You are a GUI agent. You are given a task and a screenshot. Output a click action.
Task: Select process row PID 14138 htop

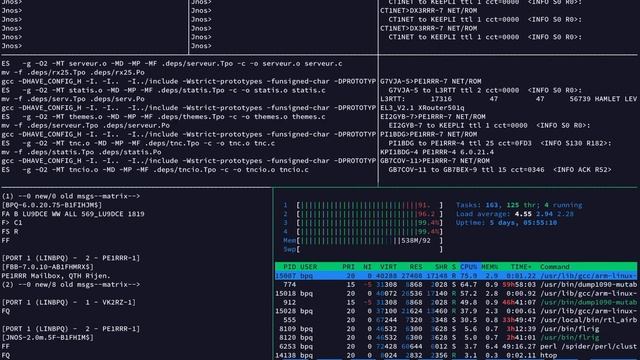click(x=456, y=356)
